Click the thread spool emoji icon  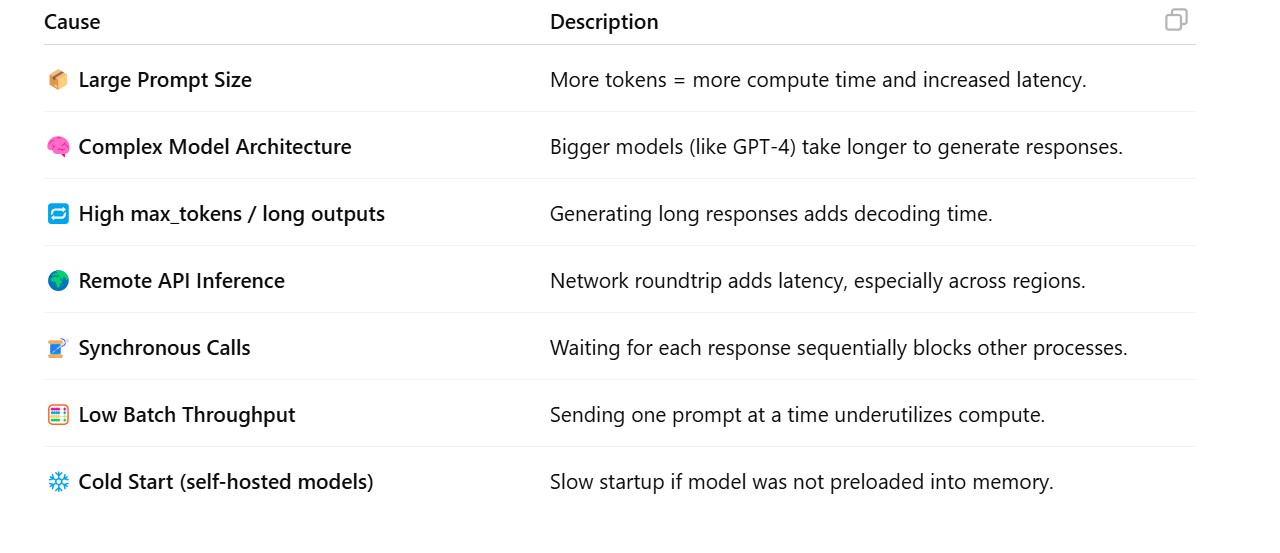pos(58,348)
